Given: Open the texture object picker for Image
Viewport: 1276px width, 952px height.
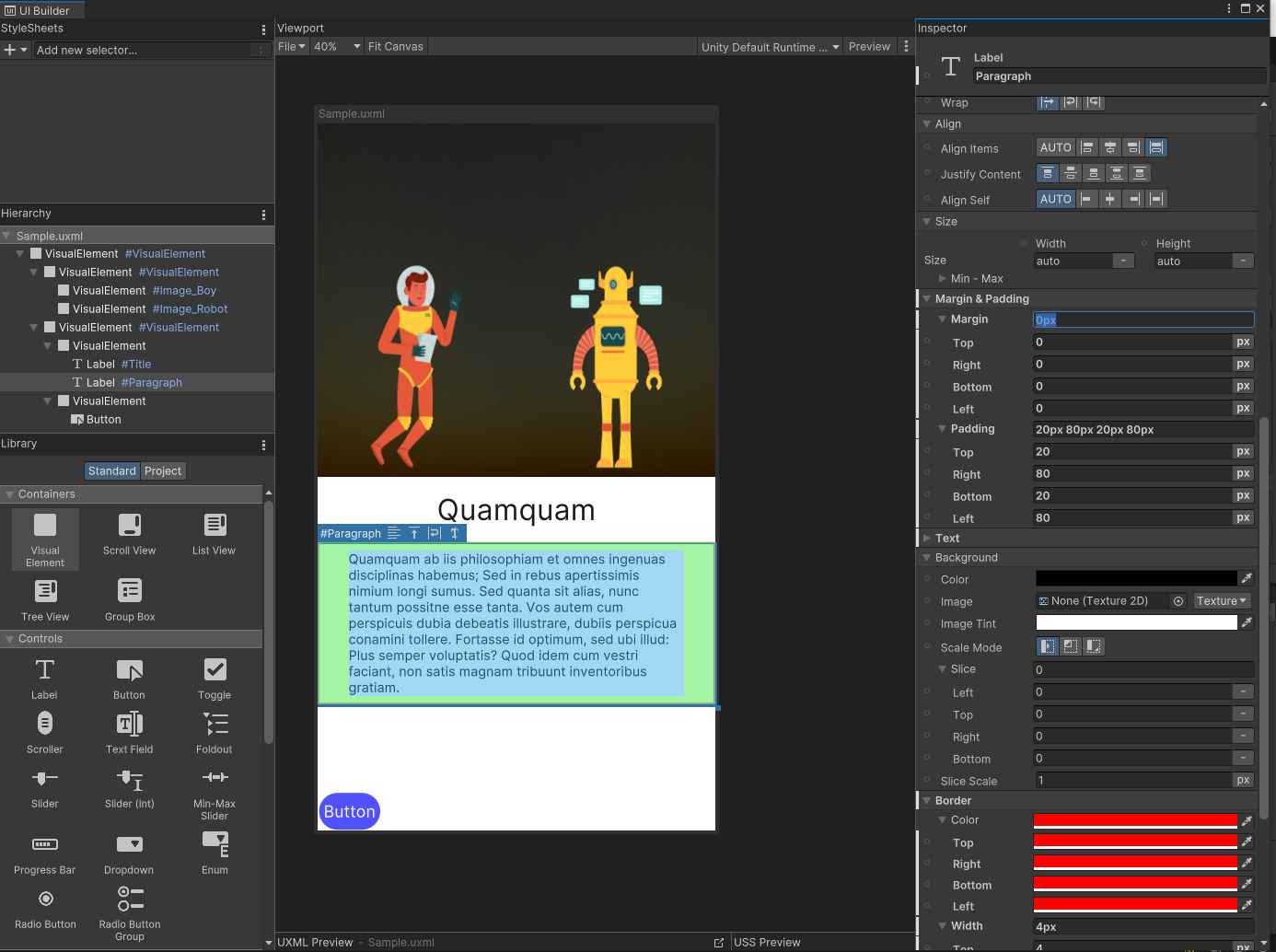Looking at the screenshot, I should (x=1178, y=601).
